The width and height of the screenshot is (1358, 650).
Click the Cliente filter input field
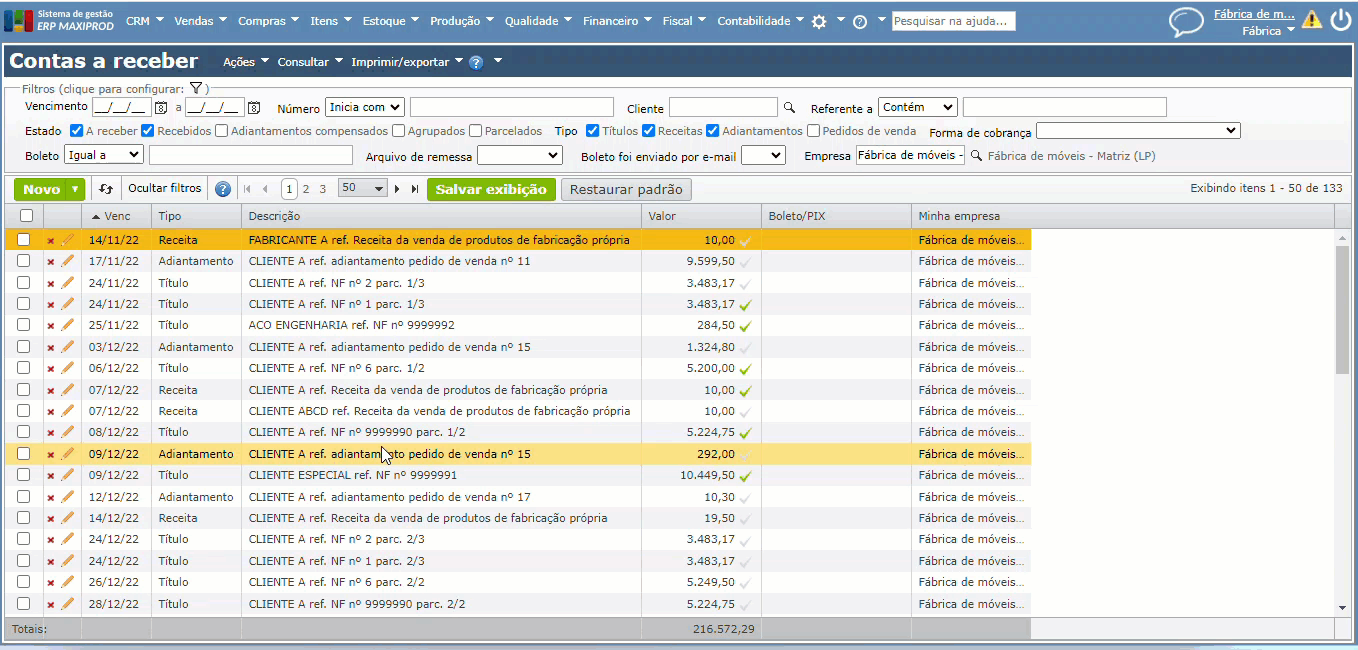coord(723,107)
